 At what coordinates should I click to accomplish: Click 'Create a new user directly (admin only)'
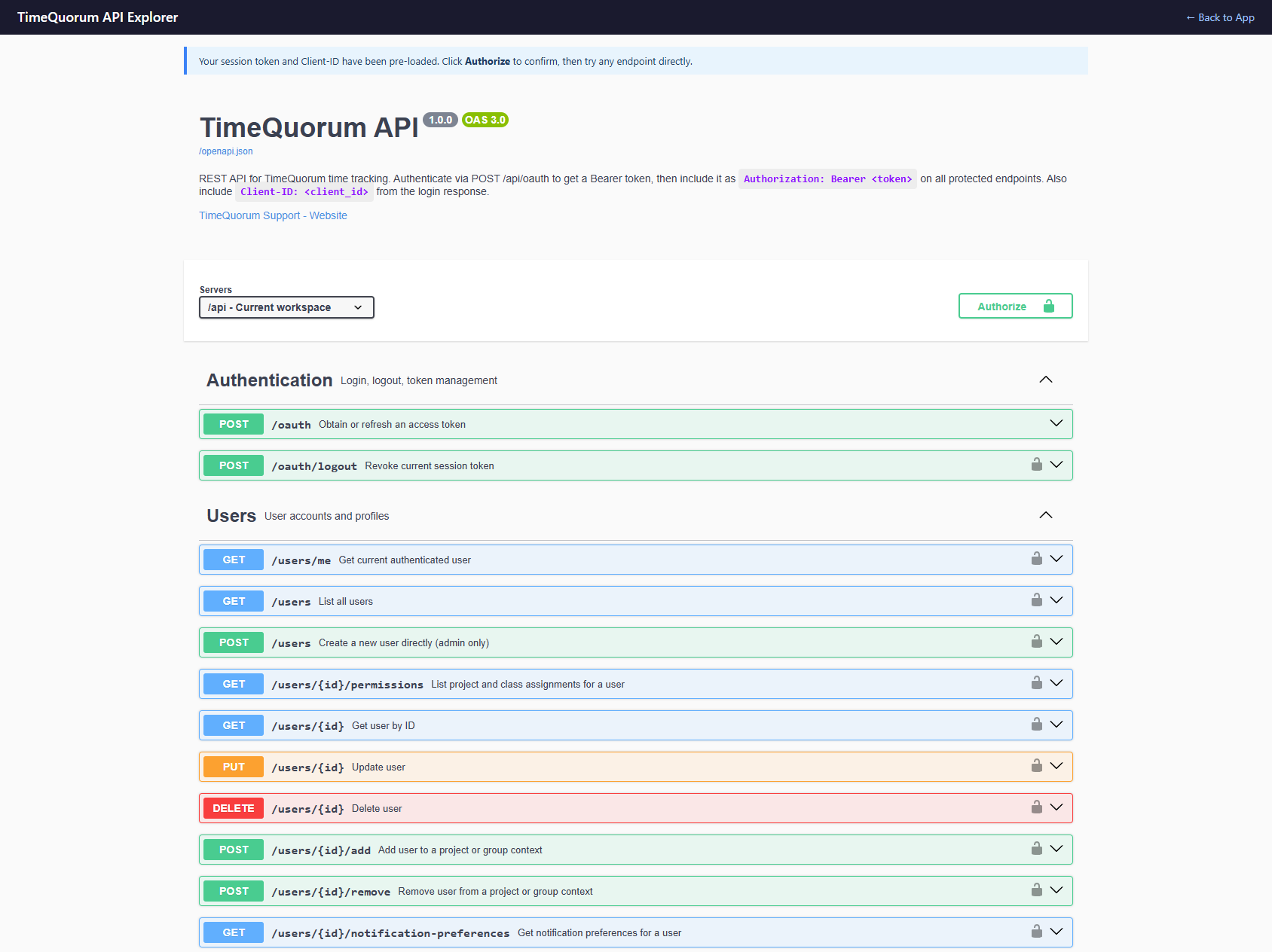(x=404, y=642)
